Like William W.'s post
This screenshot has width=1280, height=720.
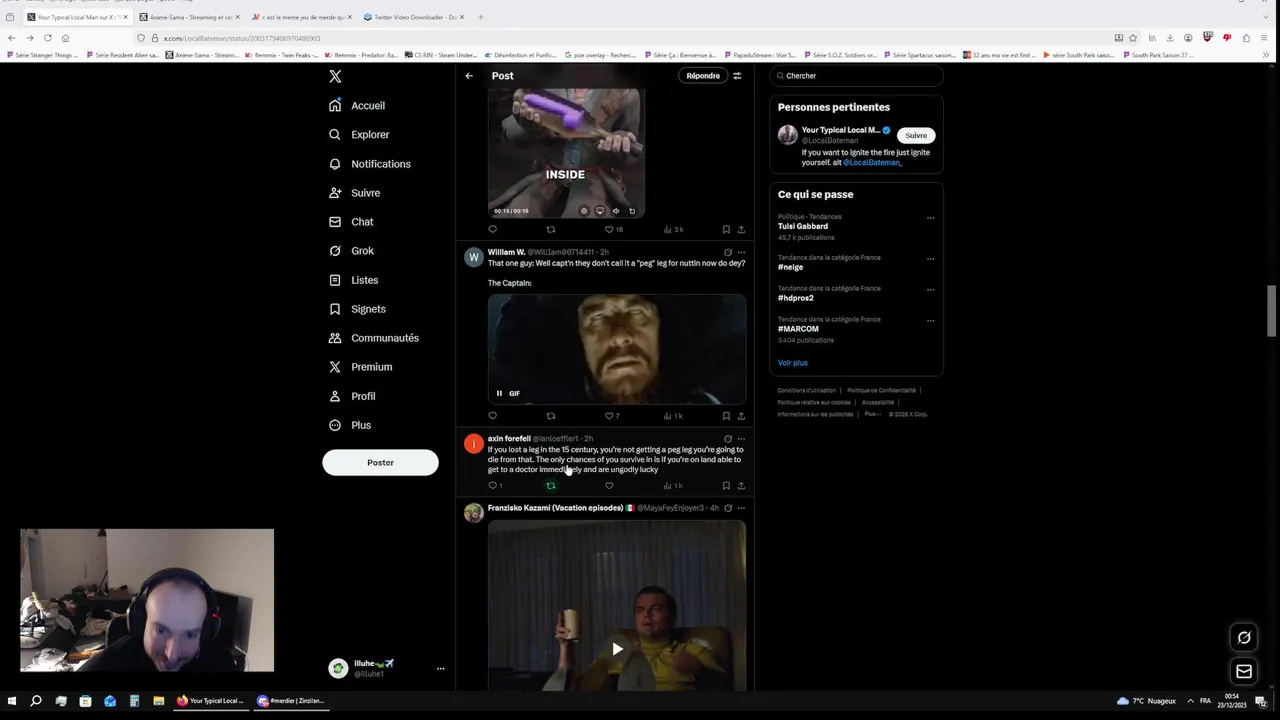[609, 416]
